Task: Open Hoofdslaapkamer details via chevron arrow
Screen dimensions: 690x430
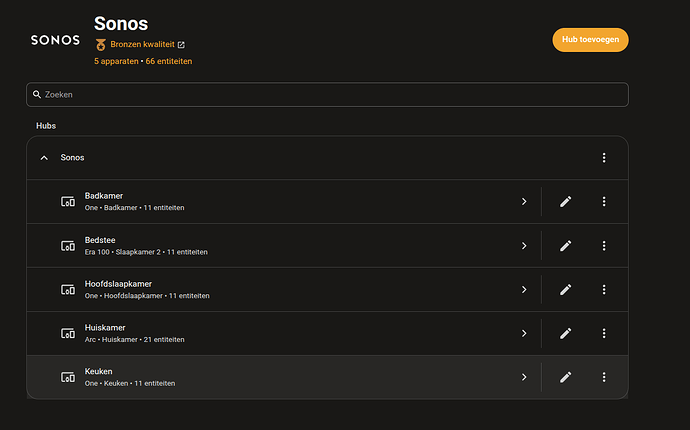Action: coord(524,290)
